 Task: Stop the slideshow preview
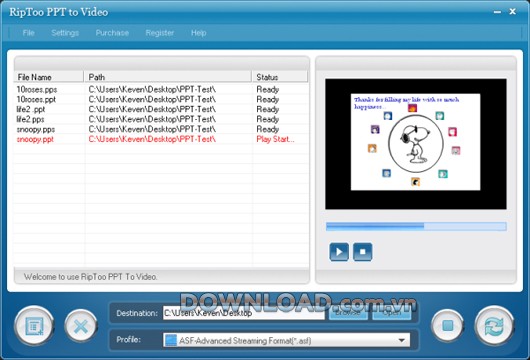pos(363,252)
